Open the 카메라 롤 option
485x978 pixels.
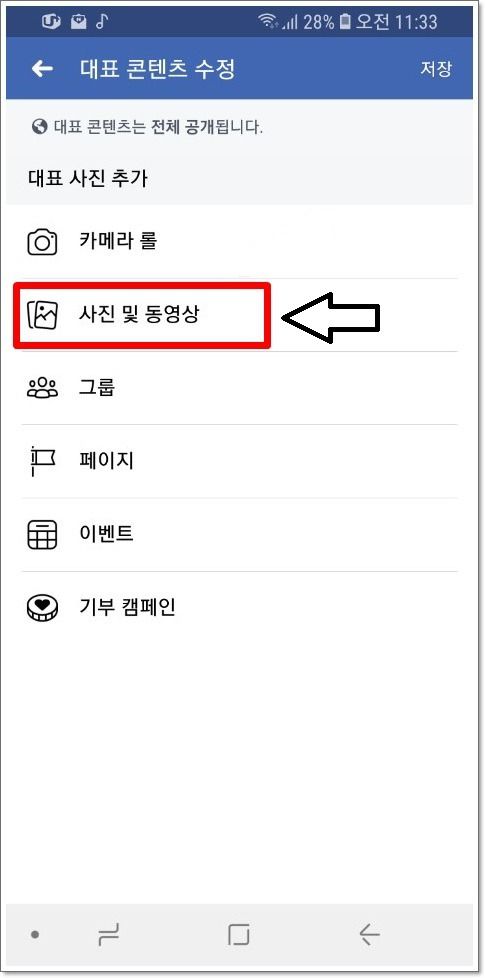pyautogui.click(x=239, y=241)
